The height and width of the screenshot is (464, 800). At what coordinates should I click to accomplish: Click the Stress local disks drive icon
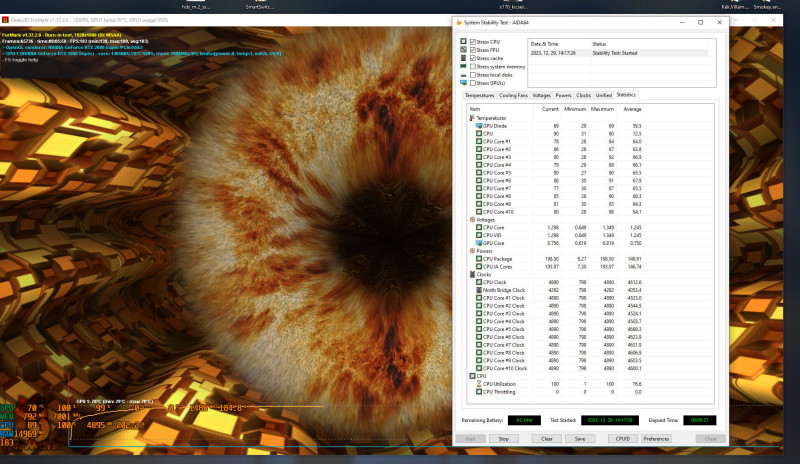tap(463, 75)
